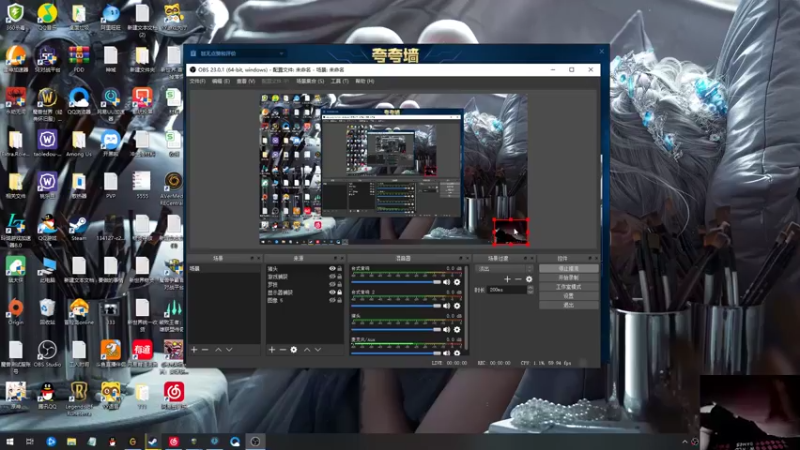This screenshot has height=450, width=800.
Task: Remove the selected scene with the minus icon
Action: pos(205,349)
